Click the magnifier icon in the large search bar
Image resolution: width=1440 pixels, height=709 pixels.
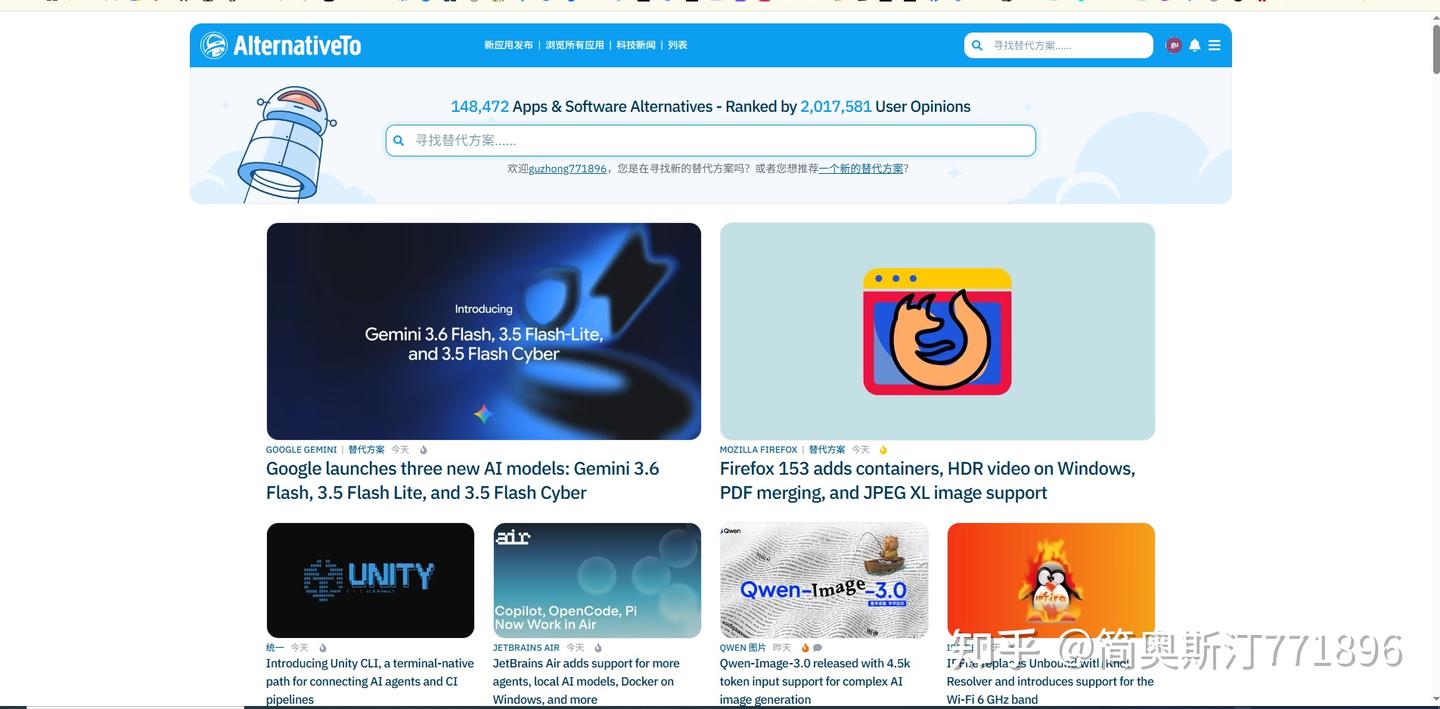(x=399, y=141)
